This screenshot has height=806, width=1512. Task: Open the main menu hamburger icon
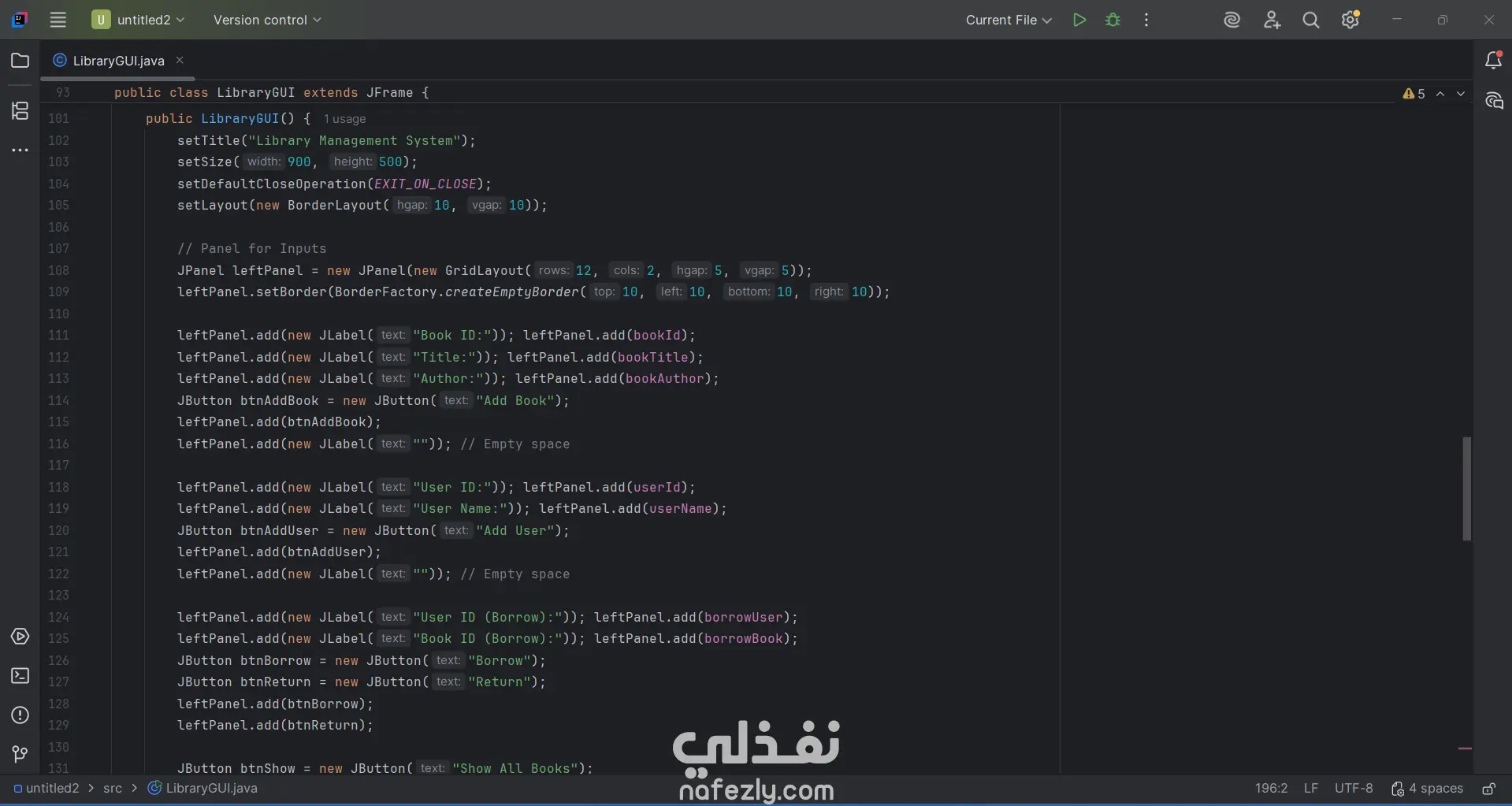click(58, 20)
